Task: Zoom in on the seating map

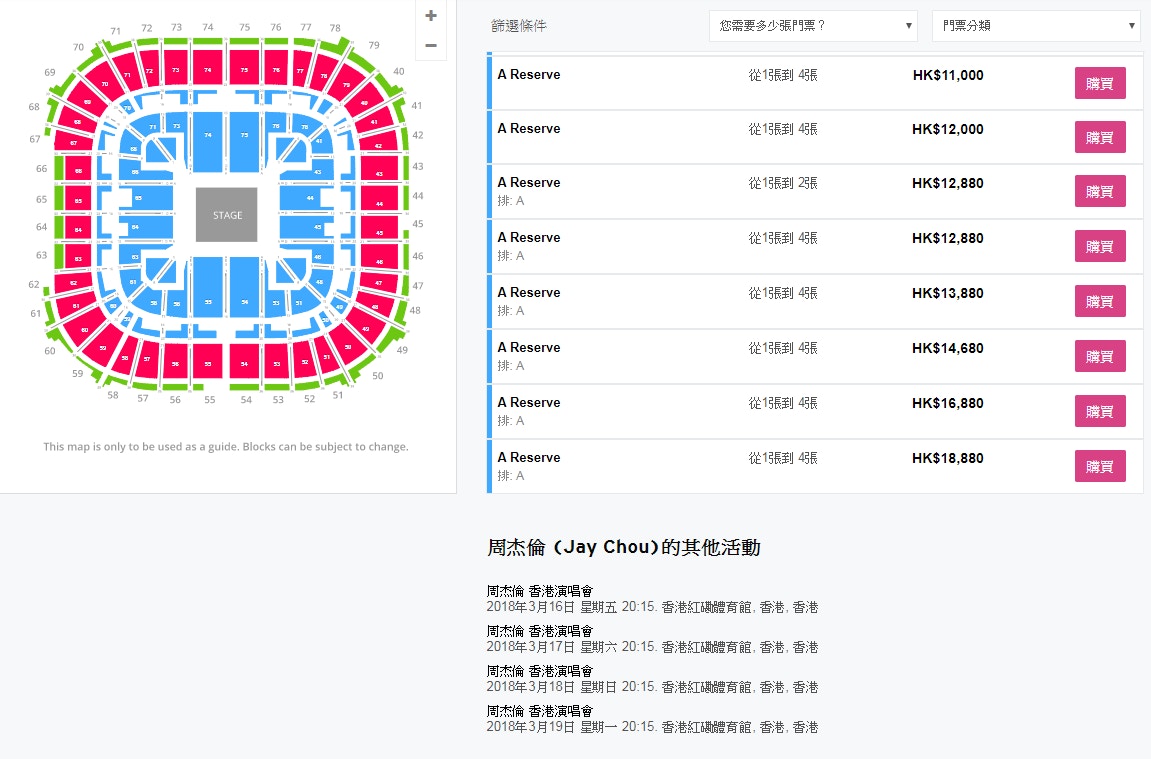Action: [x=431, y=15]
